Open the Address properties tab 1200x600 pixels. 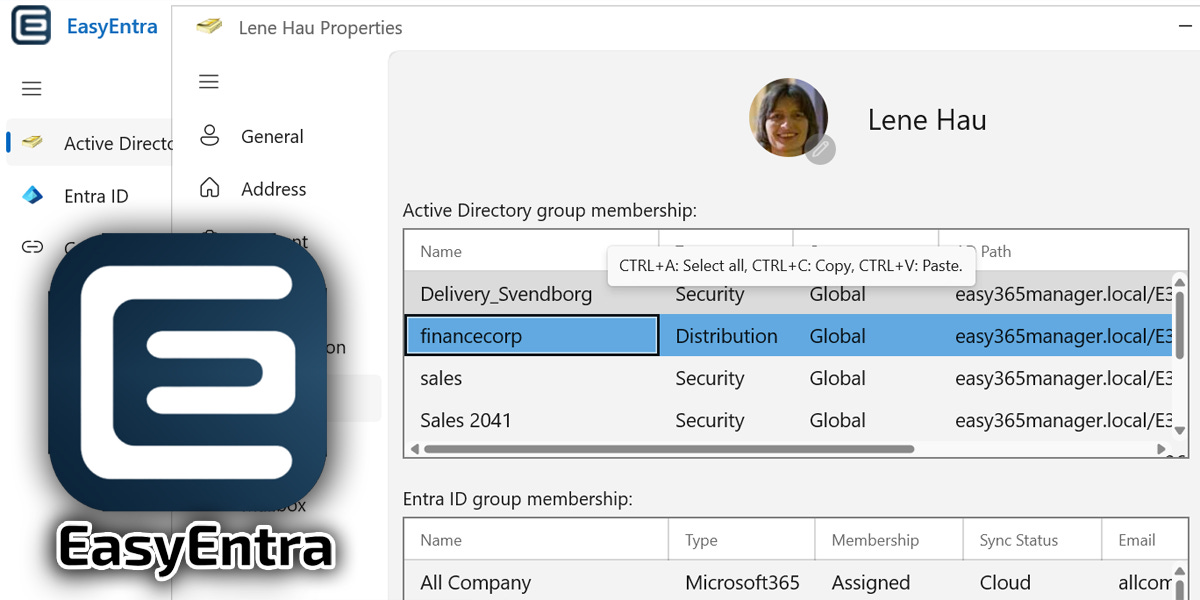pyautogui.click(x=274, y=189)
